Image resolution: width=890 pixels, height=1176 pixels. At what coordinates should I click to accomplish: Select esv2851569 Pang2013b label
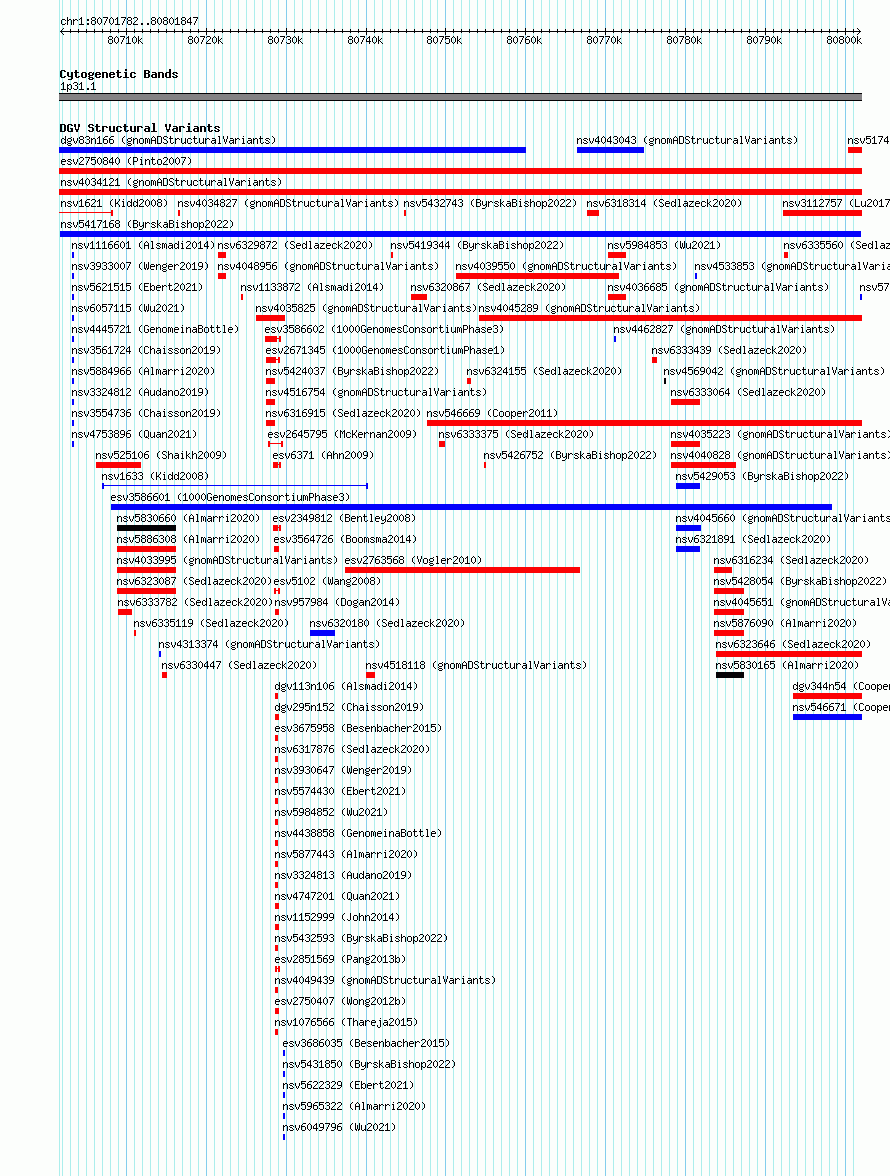[x=340, y=959]
